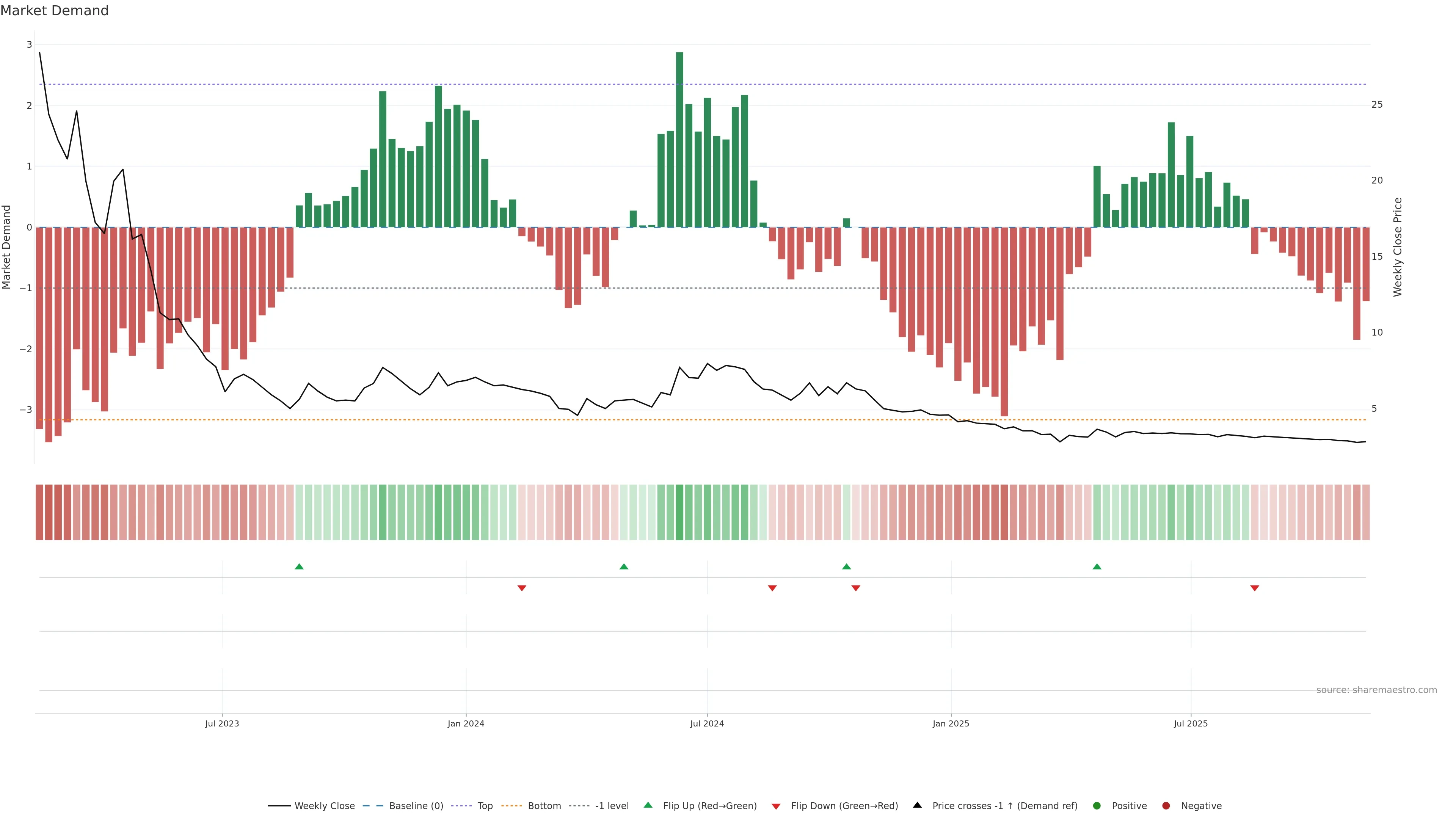This screenshot has width=1456, height=819.
Task: Click the Jul 2025 x-axis label
Action: coord(1190,723)
